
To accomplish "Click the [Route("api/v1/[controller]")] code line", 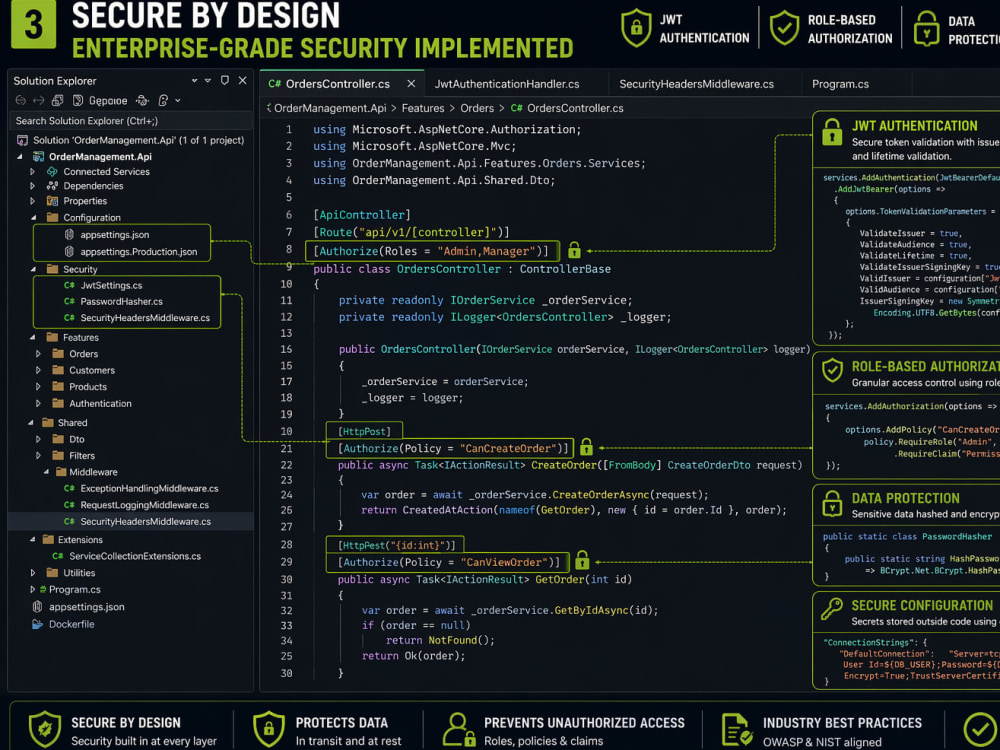I will 411,232.
